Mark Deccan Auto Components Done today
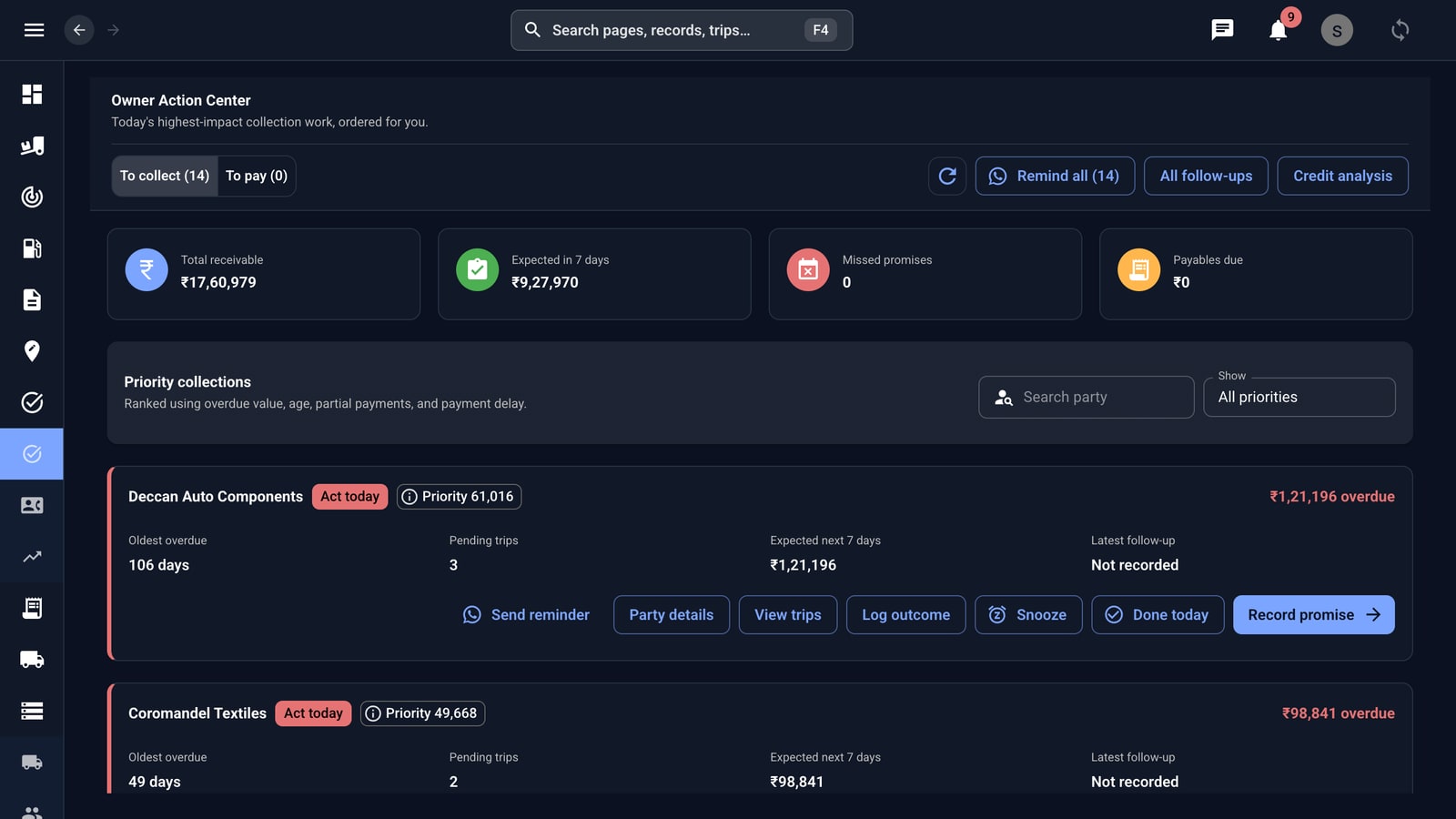1456x819 pixels. (1158, 615)
